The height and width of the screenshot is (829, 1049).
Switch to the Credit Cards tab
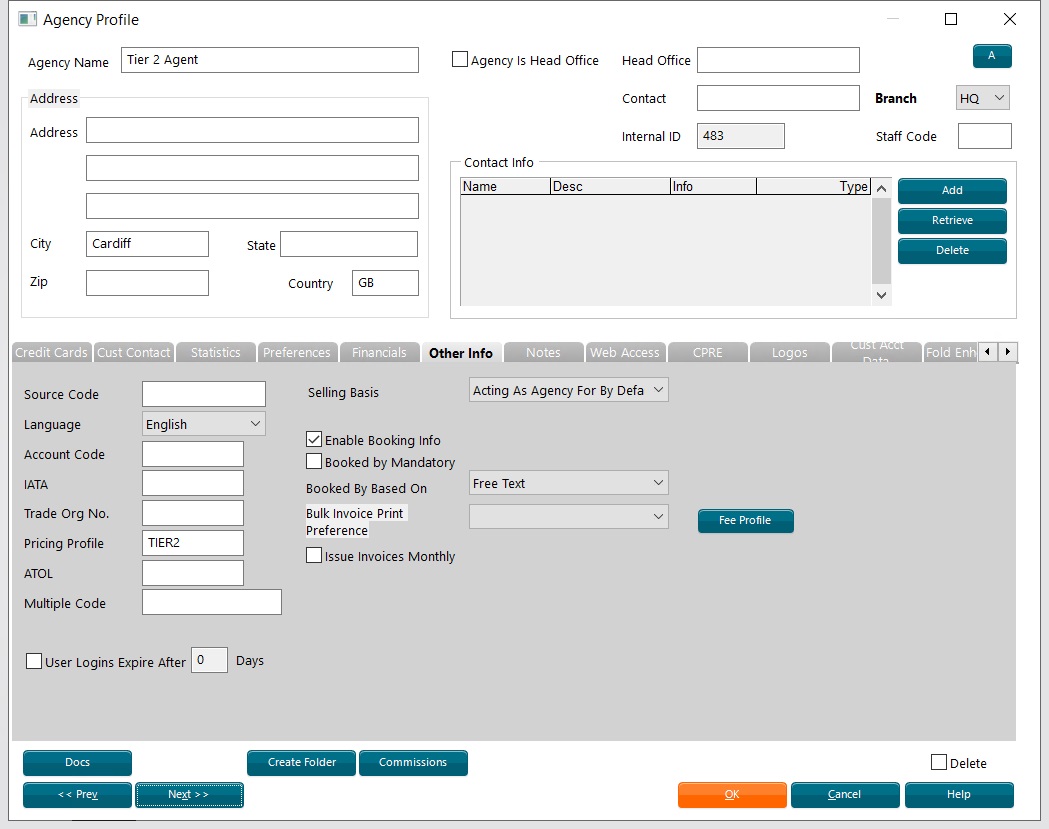click(x=52, y=353)
